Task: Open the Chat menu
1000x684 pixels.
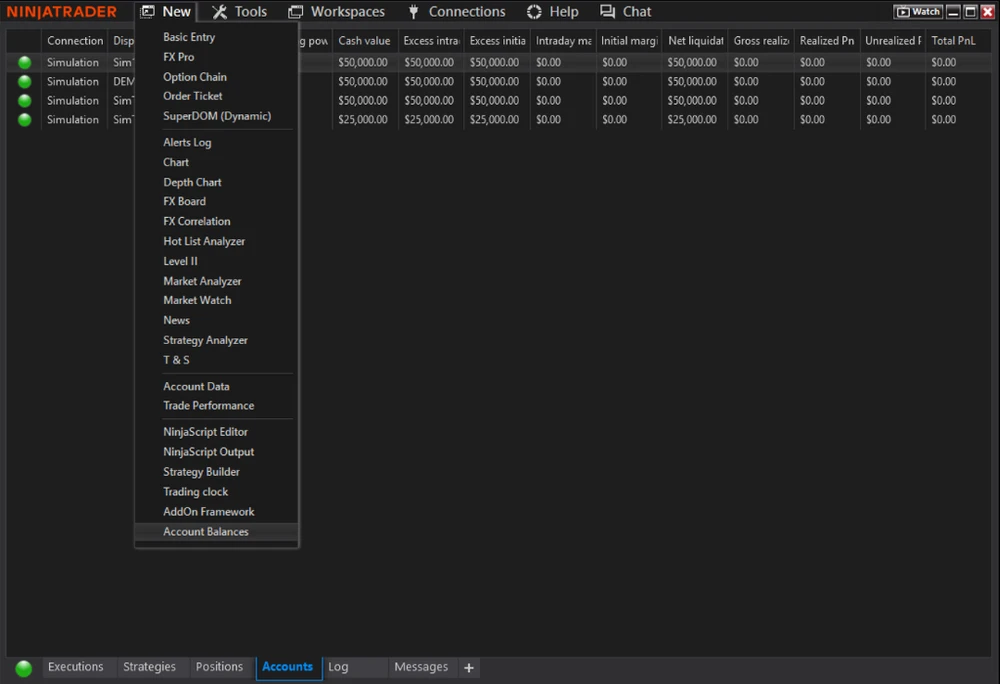Action: [x=626, y=11]
